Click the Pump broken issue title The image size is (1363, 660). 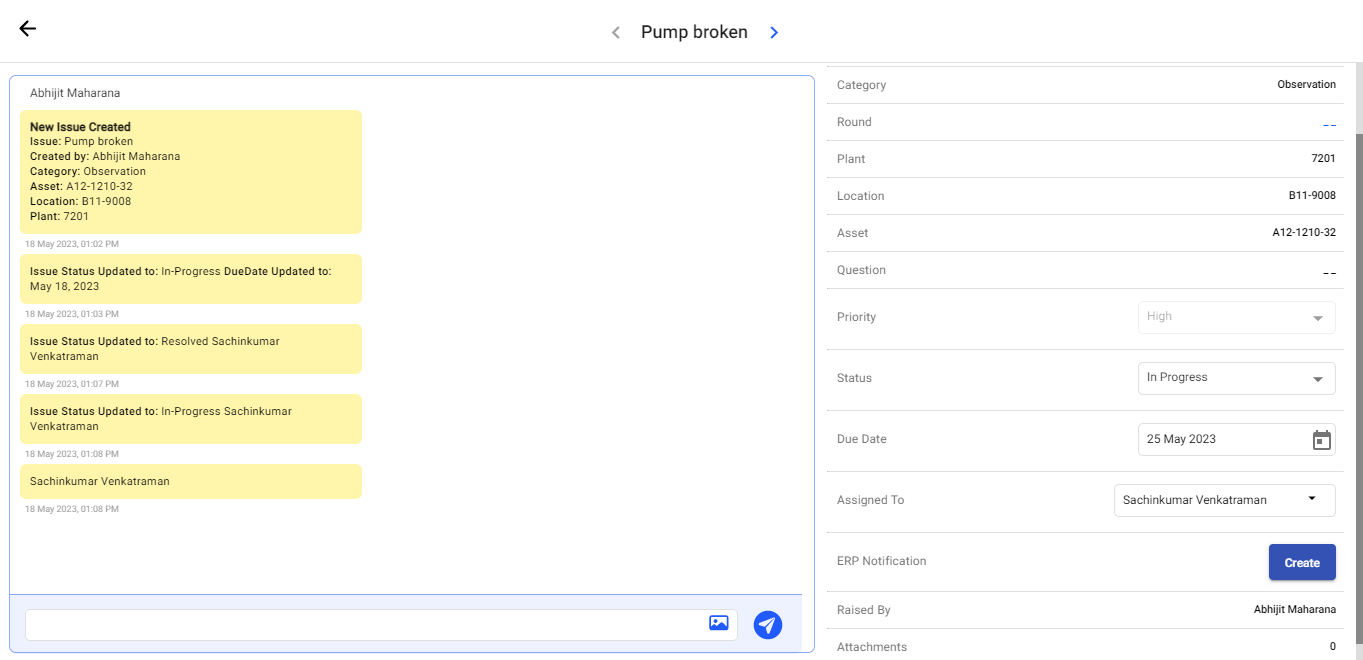pyautogui.click(x=694, y=33)
